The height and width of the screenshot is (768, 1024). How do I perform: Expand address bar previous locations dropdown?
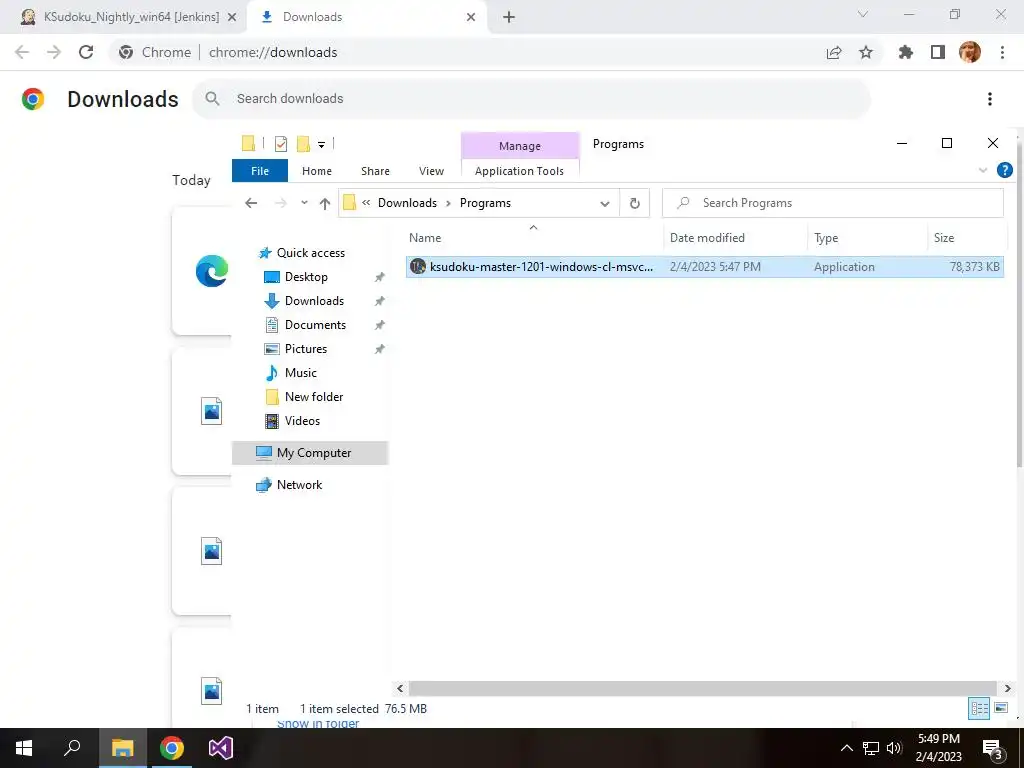(x=605, y=204)
